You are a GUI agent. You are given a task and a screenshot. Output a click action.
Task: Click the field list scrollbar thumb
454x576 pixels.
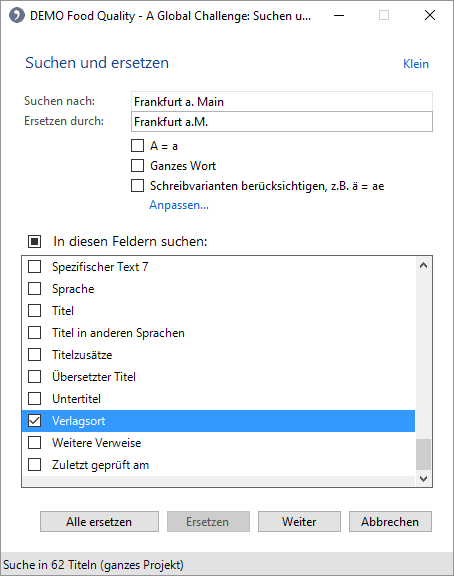coord(423,454)
